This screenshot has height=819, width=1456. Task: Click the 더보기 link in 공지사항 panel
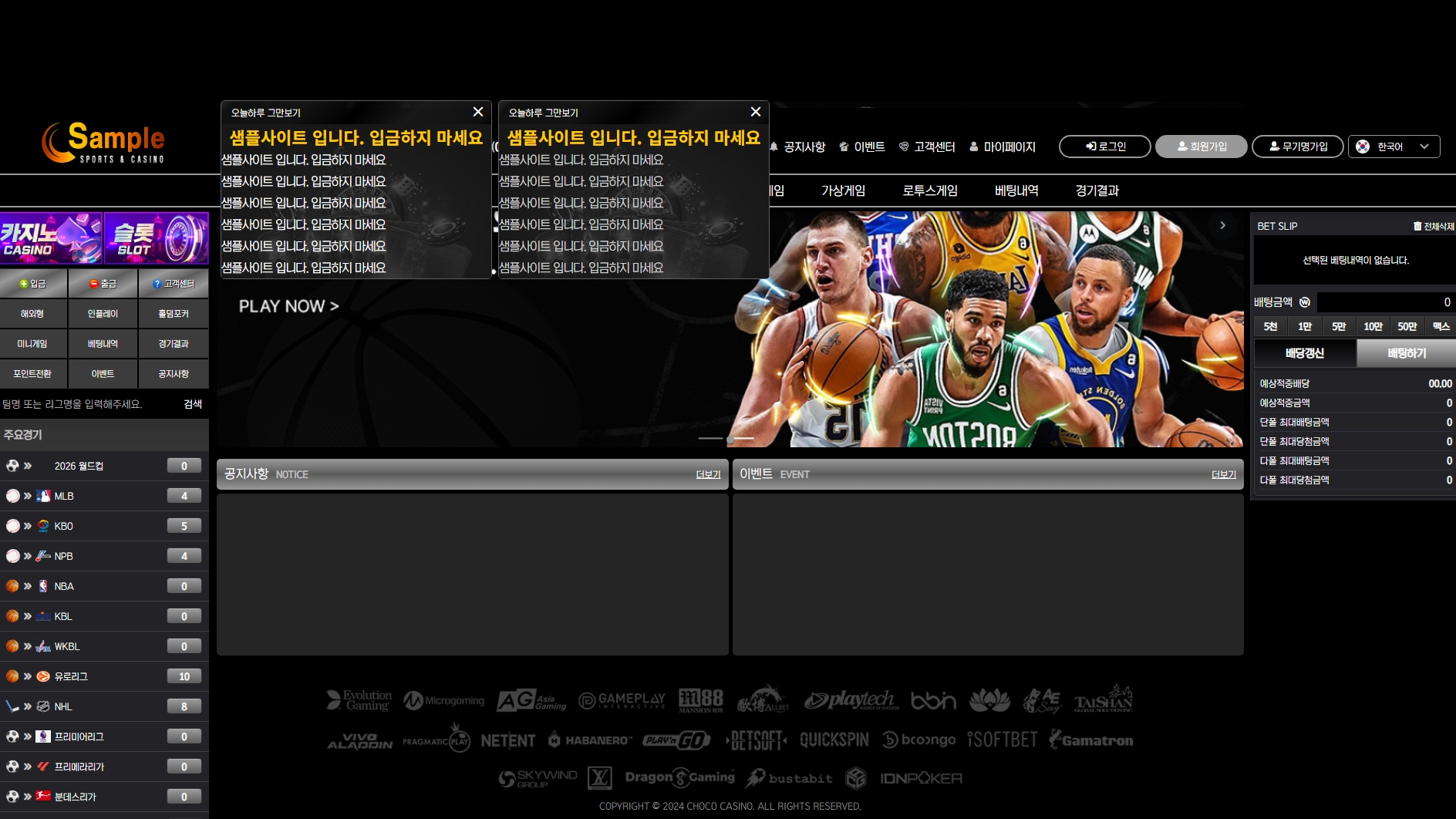(708, 474)
